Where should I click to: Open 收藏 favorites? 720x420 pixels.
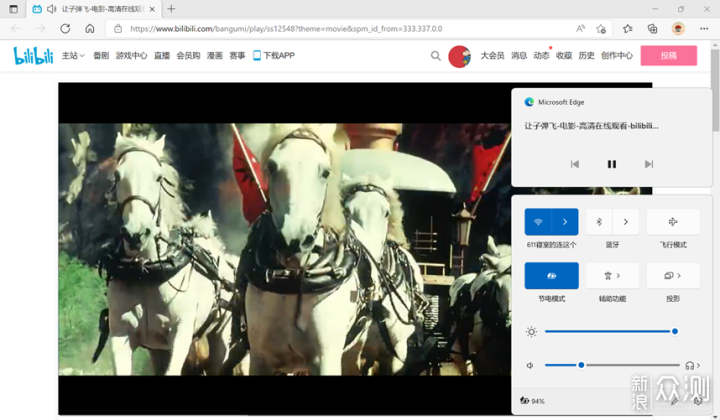click(x=564, y=56)
